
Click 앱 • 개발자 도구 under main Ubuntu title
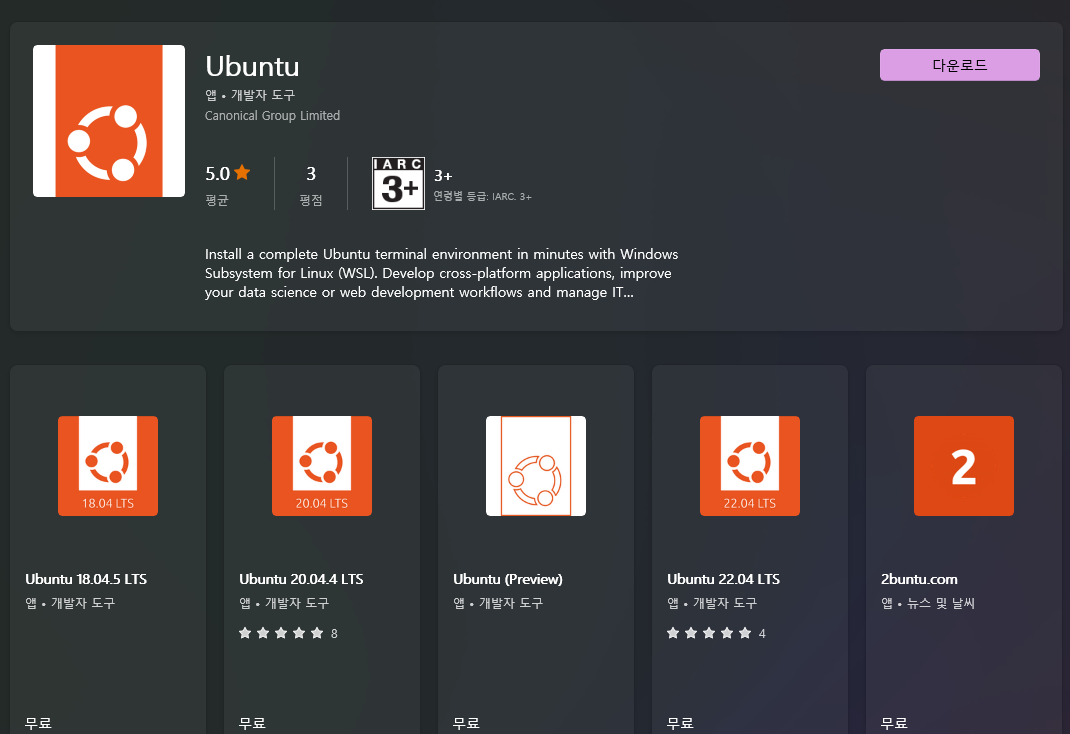[x=250, y=95]
